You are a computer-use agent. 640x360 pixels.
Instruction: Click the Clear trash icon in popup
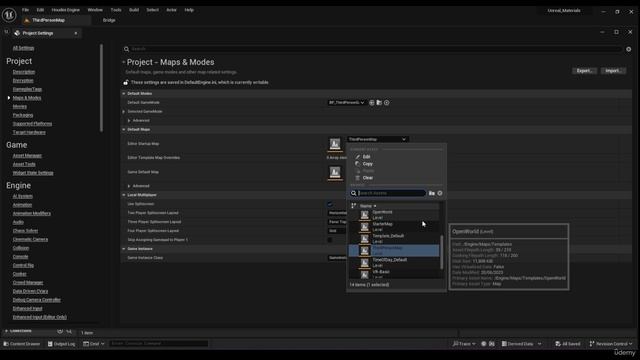[x=358, y=178]
